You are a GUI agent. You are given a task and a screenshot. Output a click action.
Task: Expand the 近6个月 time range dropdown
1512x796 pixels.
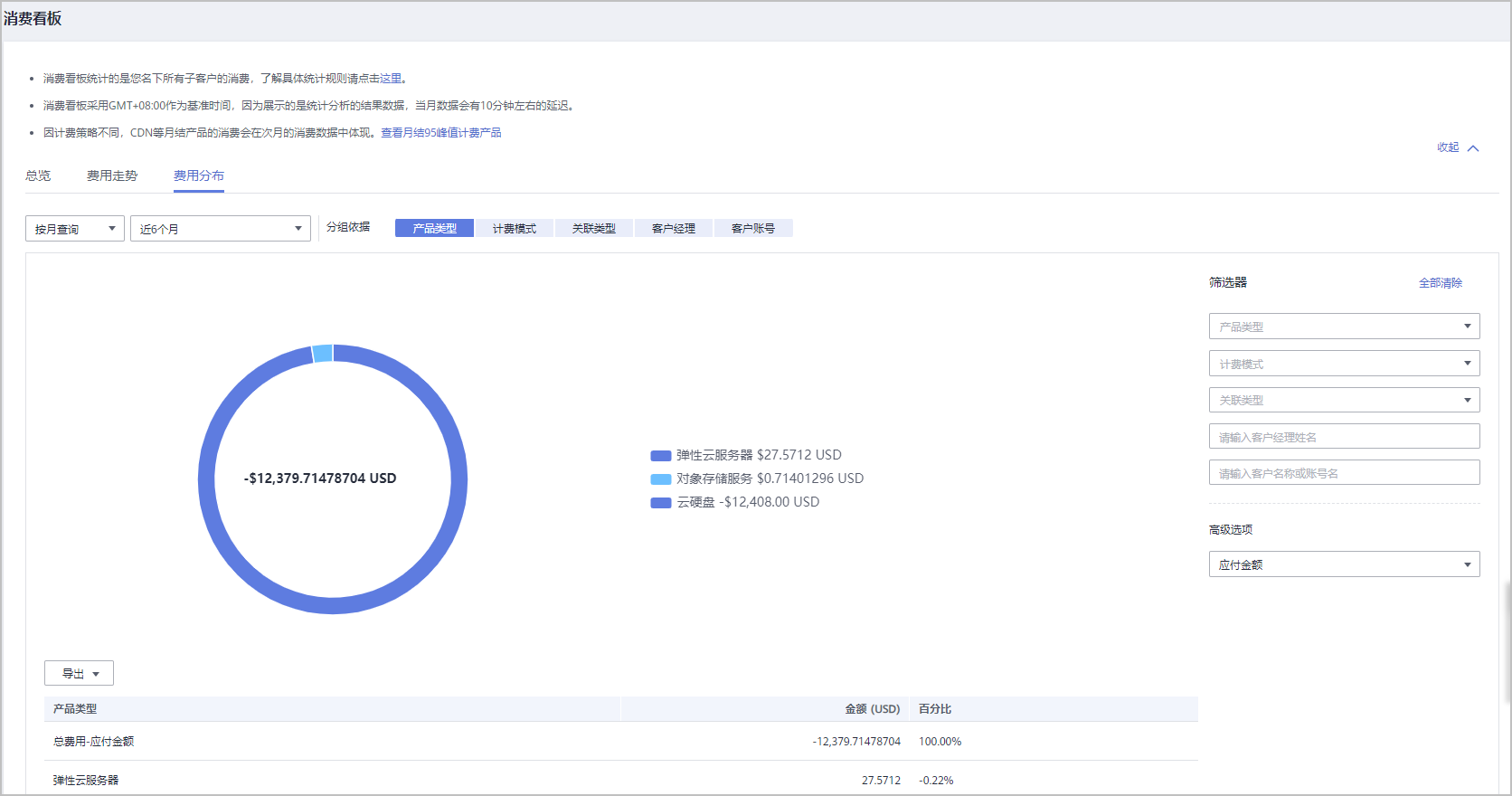click(220, 229)
